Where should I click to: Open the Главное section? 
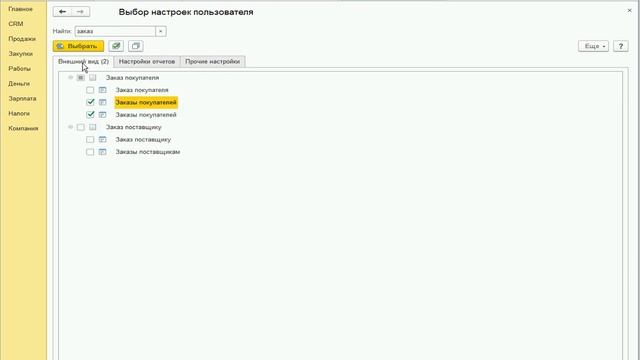click(20, 9)
